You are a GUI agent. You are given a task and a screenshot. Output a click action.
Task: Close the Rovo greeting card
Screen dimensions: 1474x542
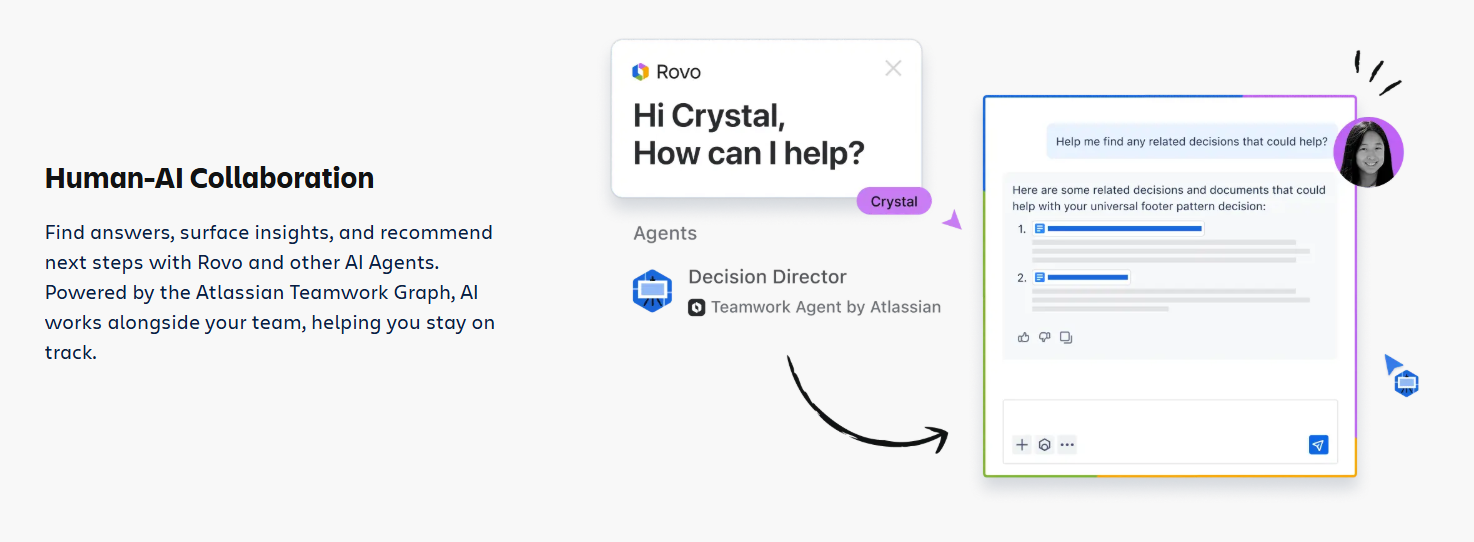pos(893,68)
